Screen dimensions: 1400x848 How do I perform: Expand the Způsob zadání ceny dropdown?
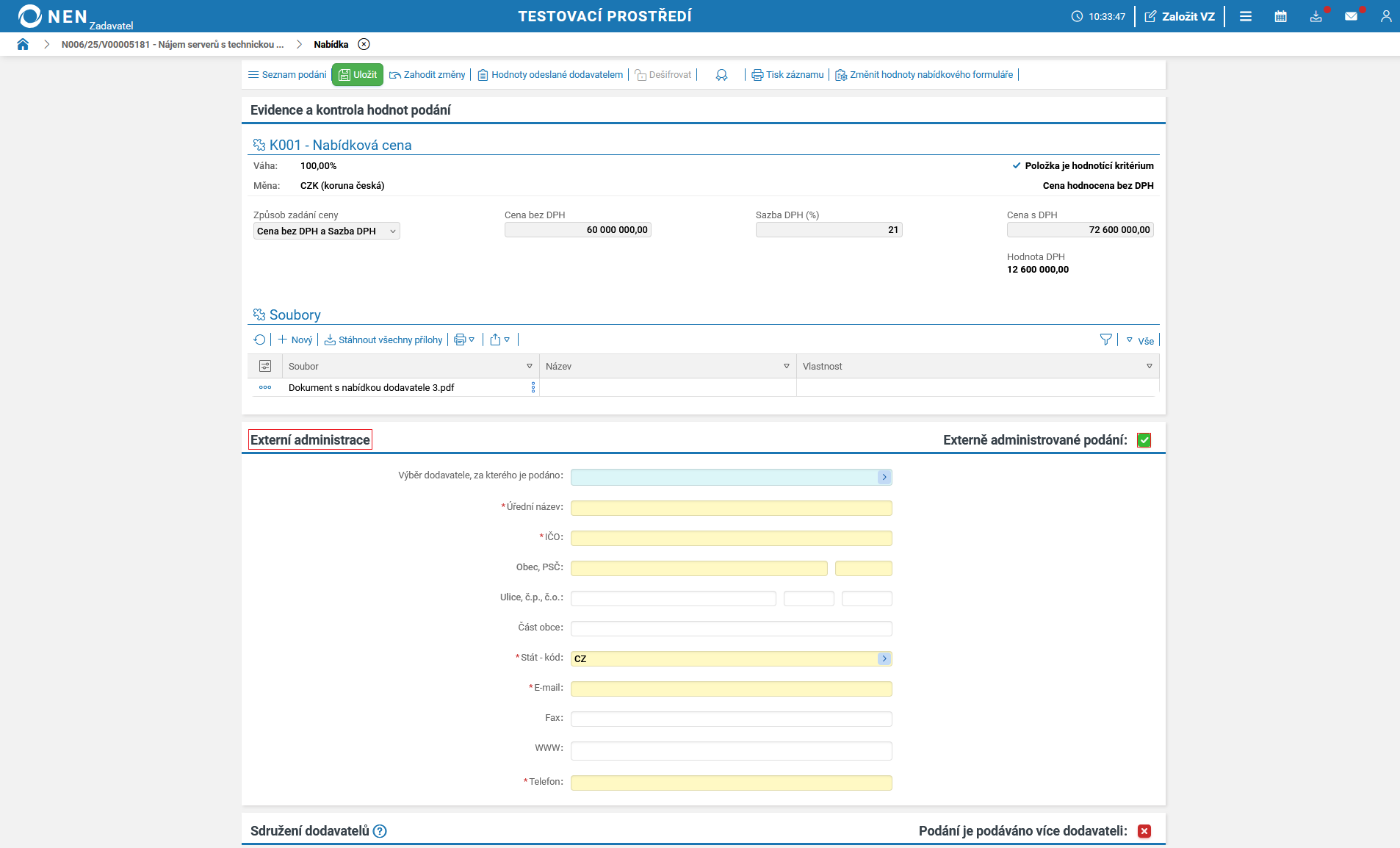coord(326,231)
